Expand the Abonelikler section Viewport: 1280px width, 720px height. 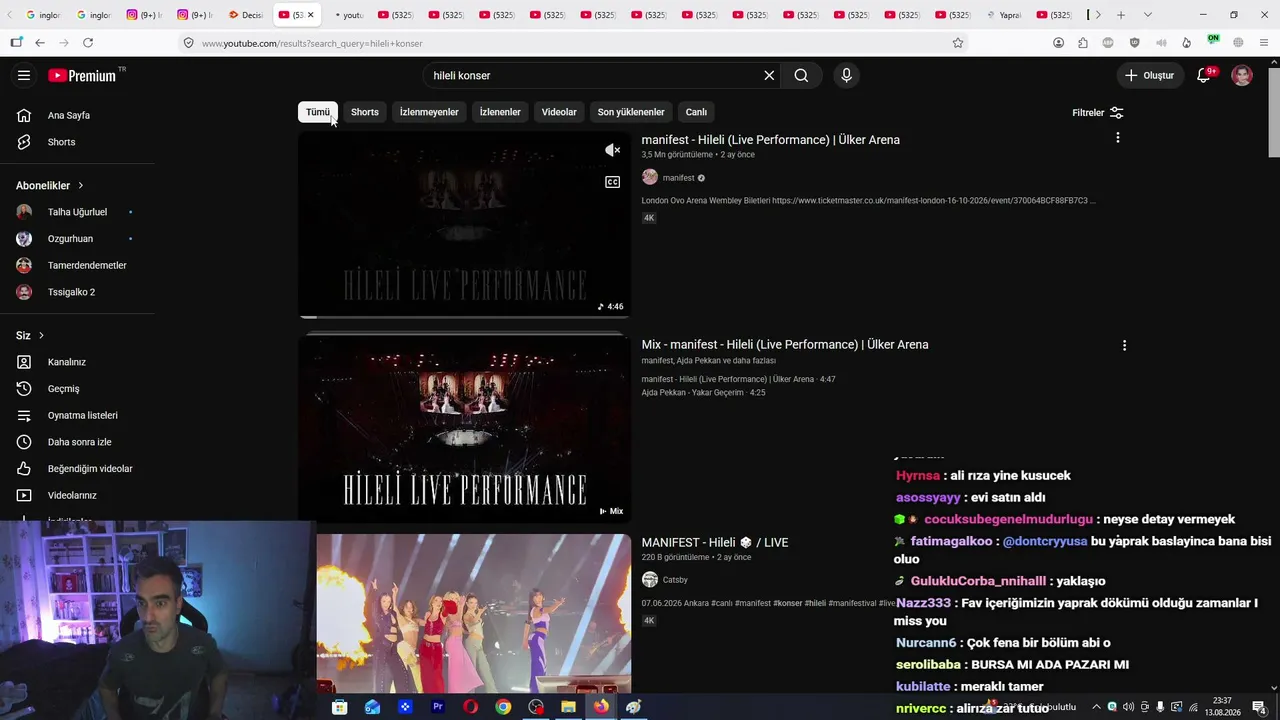pyautogui.click(x=50, y=185)
